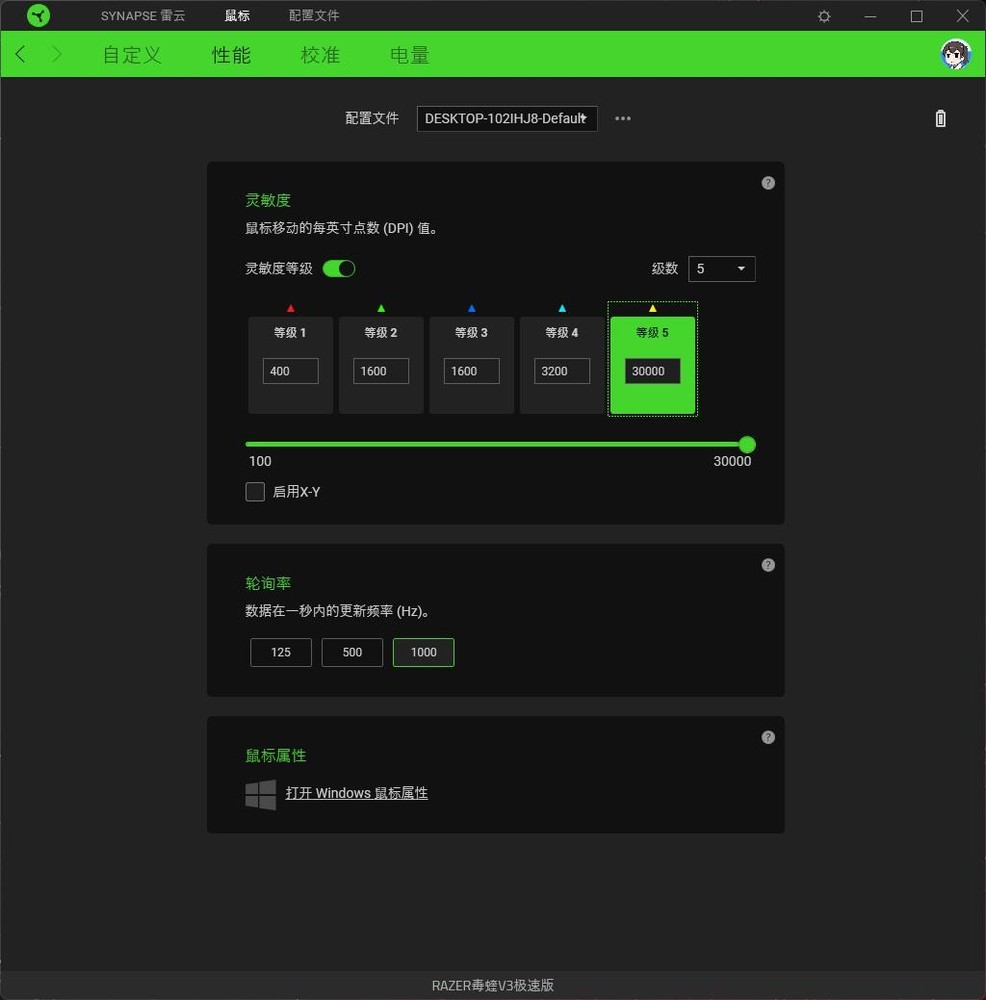The width and height of the screenshot is (986, 1000).
Task: Enable the 启用X-Y checkbox
Action: [255, 492]
